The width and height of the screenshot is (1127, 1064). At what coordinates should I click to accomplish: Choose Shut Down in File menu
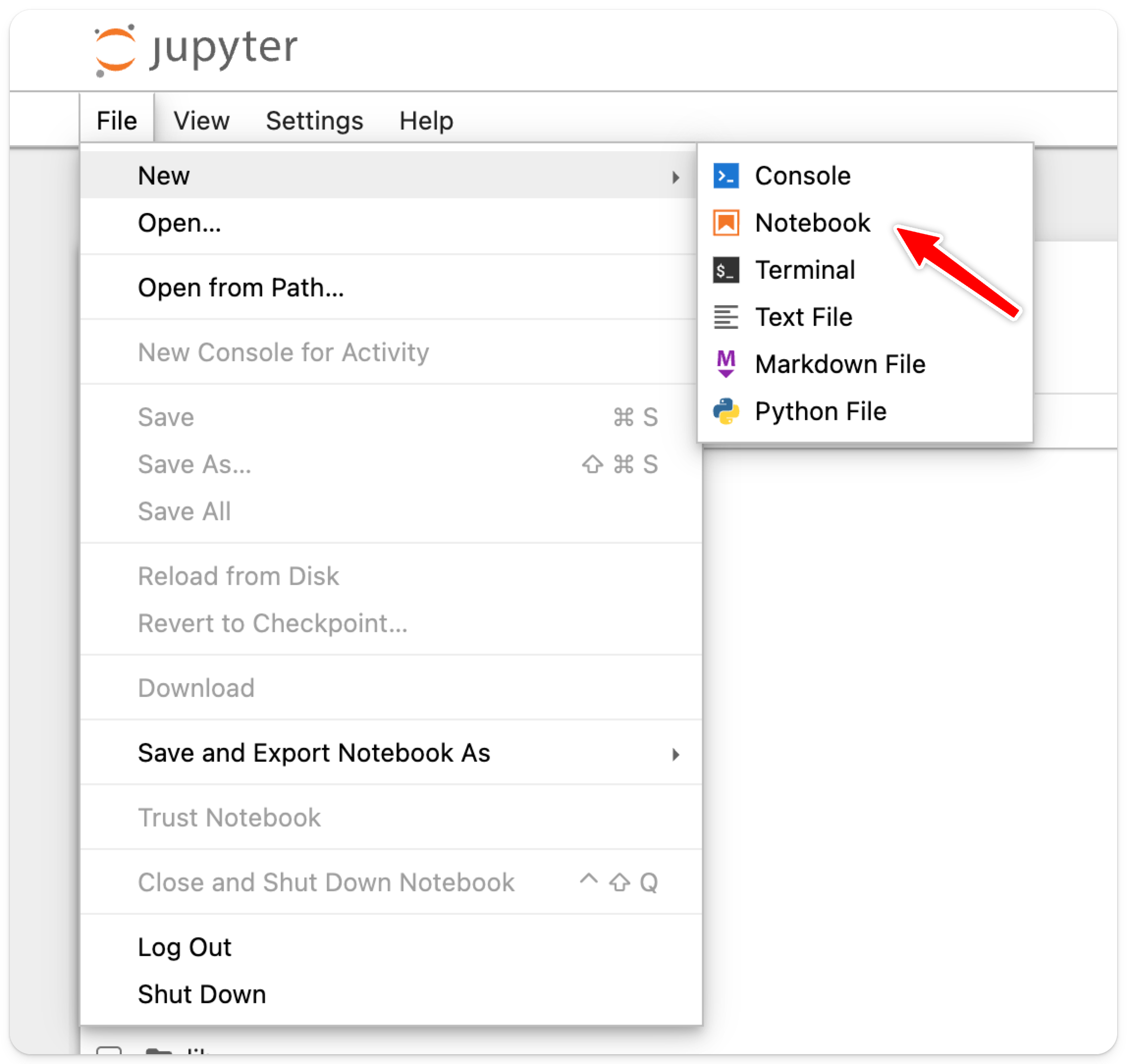point(201,994)
